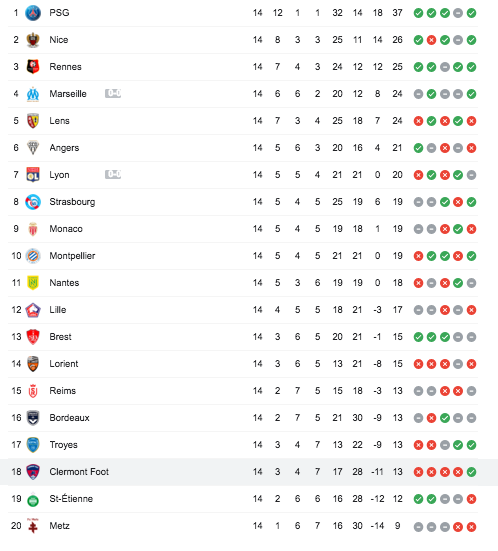The image size is (498, 551).
Task: Click the Lille club logo
Action: pyautogui.click(x=33, y=310)
